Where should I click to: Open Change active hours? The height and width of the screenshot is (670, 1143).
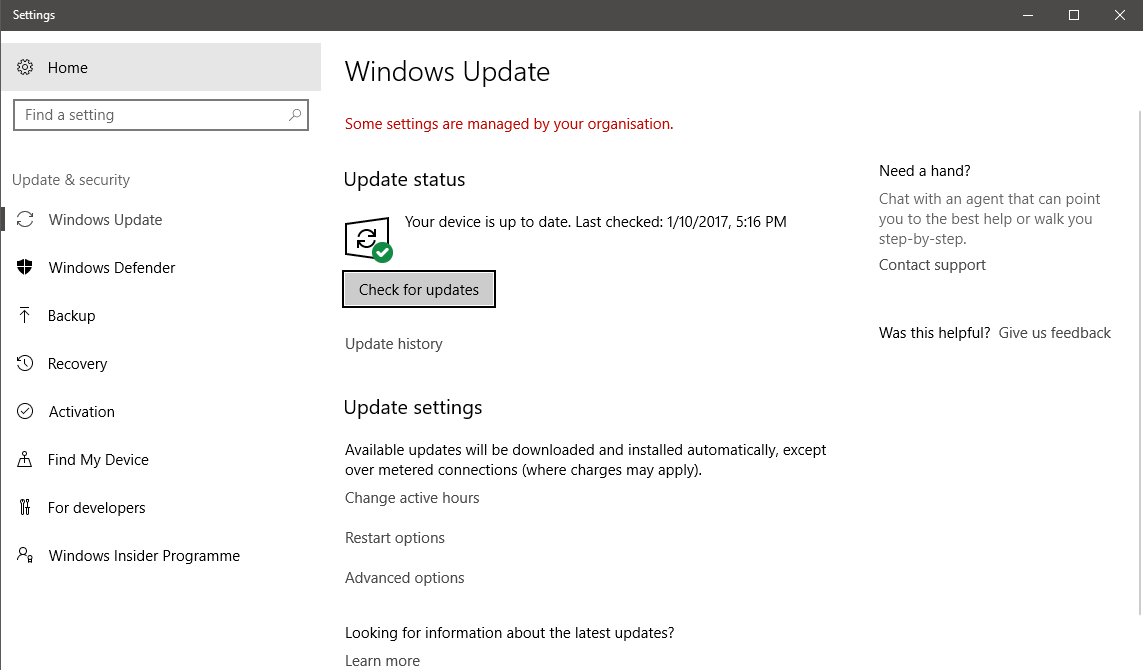(x=412, y=498)
